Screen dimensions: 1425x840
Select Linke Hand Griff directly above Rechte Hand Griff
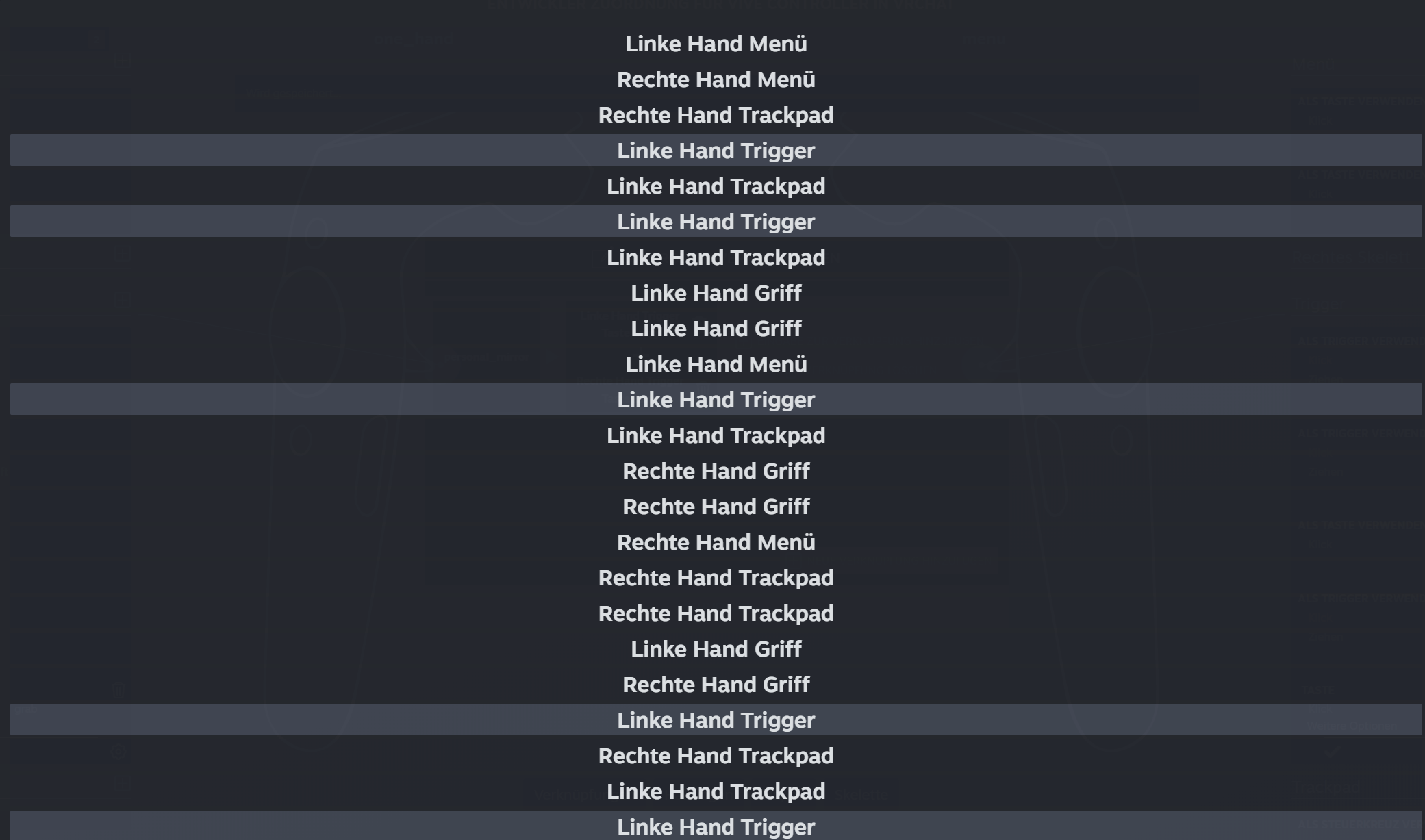pos(716,649)
